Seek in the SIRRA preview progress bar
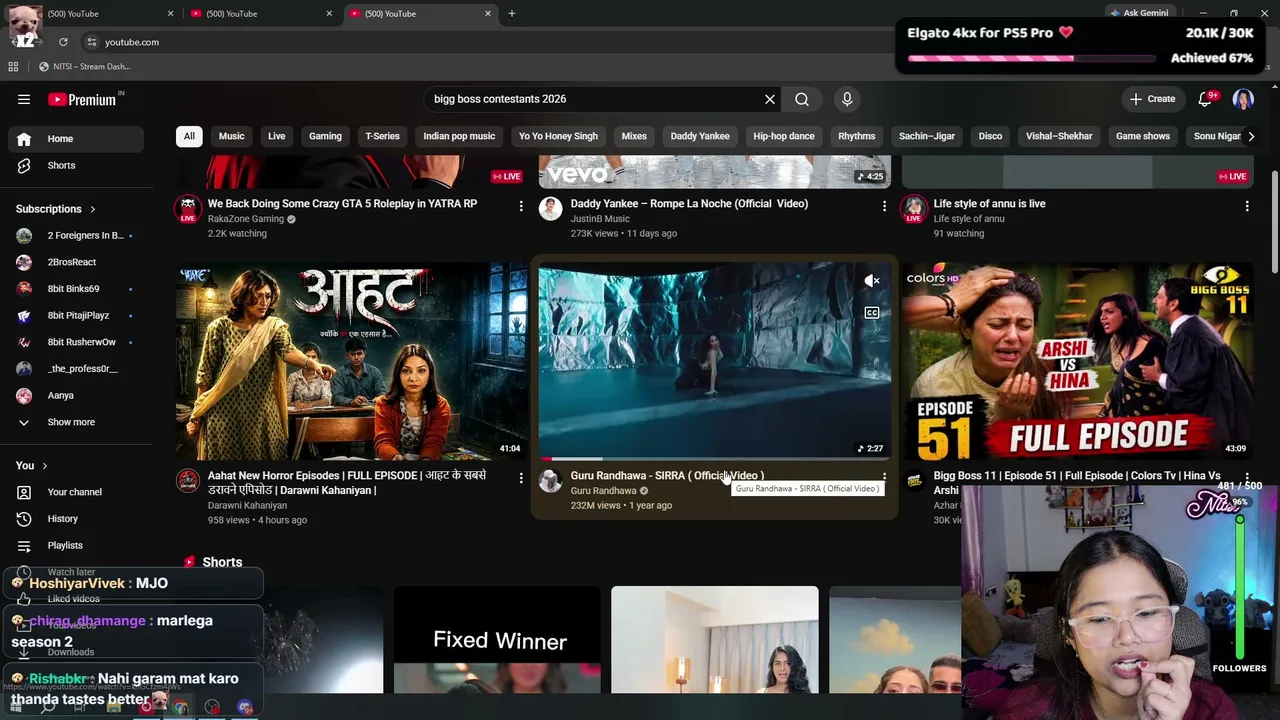This screenshot has width=1280, height=720. coord(715,459)
